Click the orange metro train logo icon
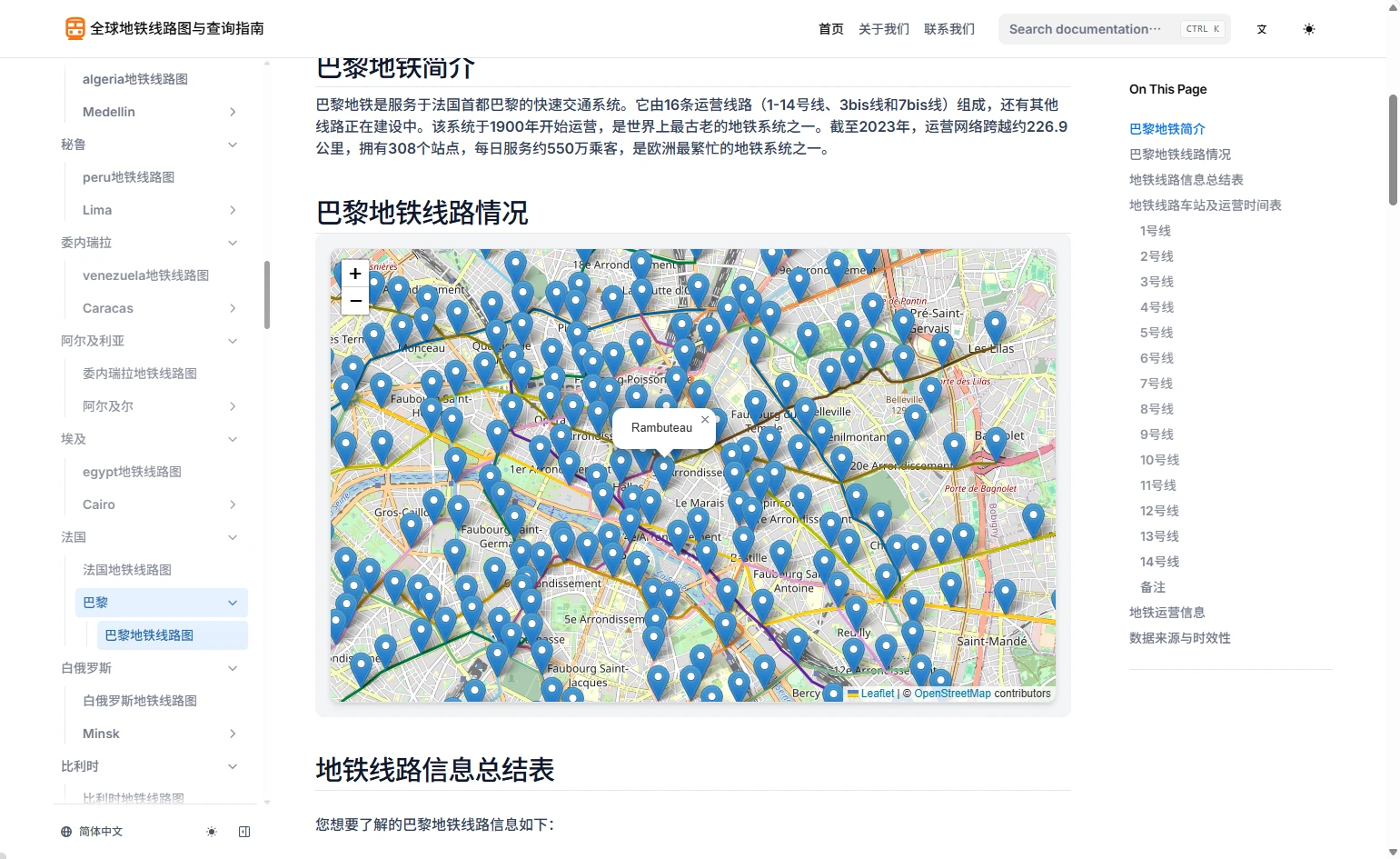 [74, 28]
